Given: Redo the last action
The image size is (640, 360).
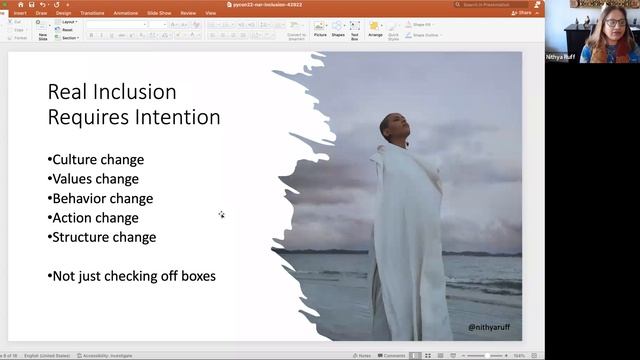Looking at the screenshot, I should pos(56,4).
